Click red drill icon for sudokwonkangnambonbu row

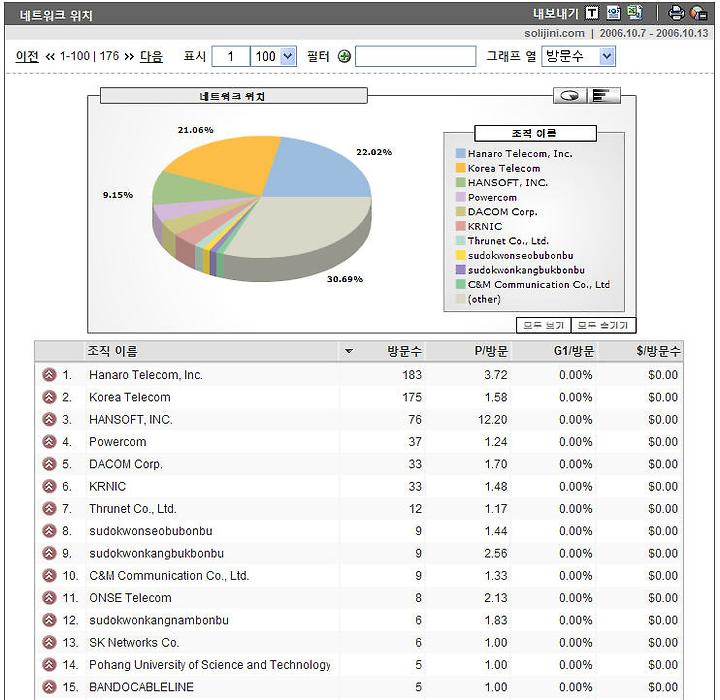49,620
